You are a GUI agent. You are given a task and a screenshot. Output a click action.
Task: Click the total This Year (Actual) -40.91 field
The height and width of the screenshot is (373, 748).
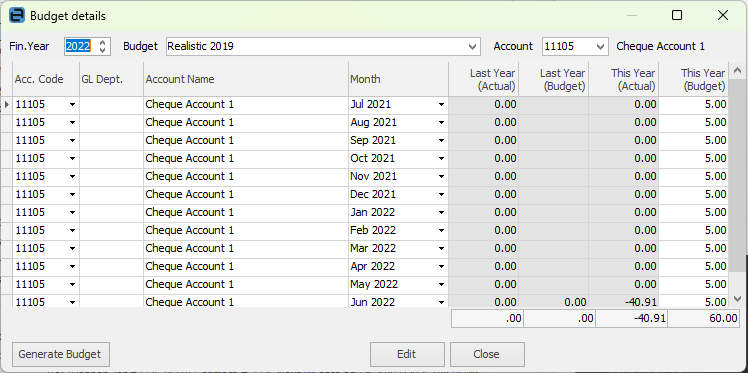coord(631,319)
